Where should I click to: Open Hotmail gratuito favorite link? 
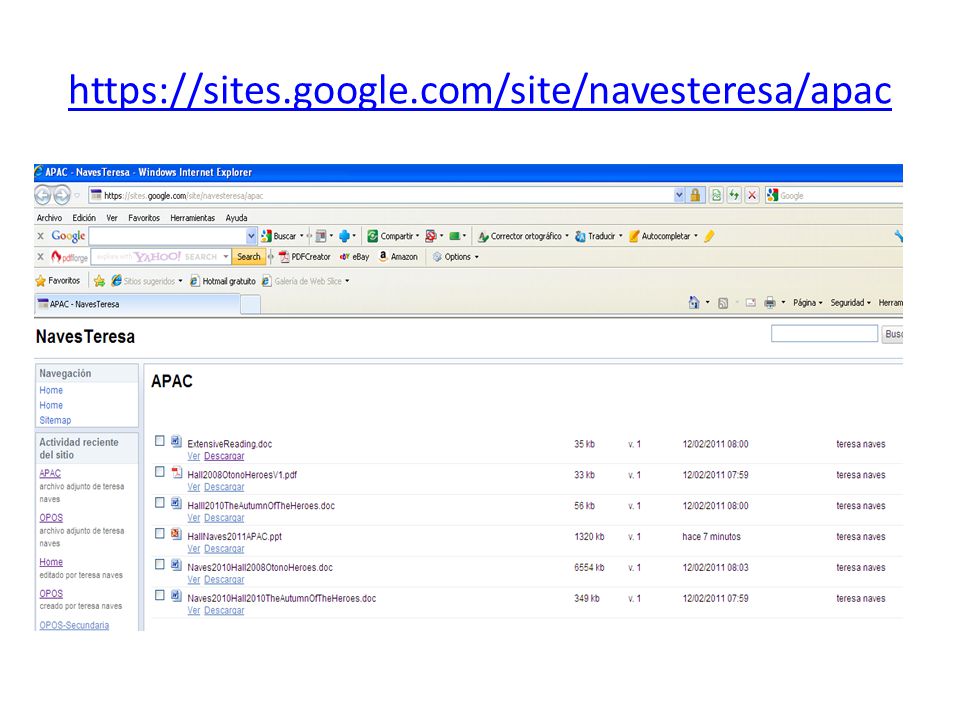[x=222, y=281]
